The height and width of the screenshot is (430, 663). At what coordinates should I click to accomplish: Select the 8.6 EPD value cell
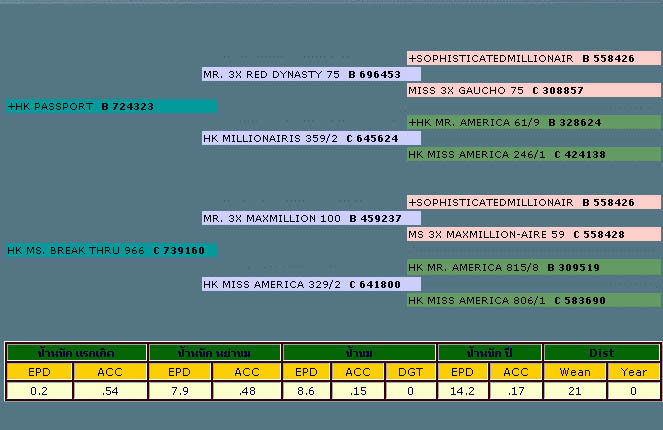[307, 390]
